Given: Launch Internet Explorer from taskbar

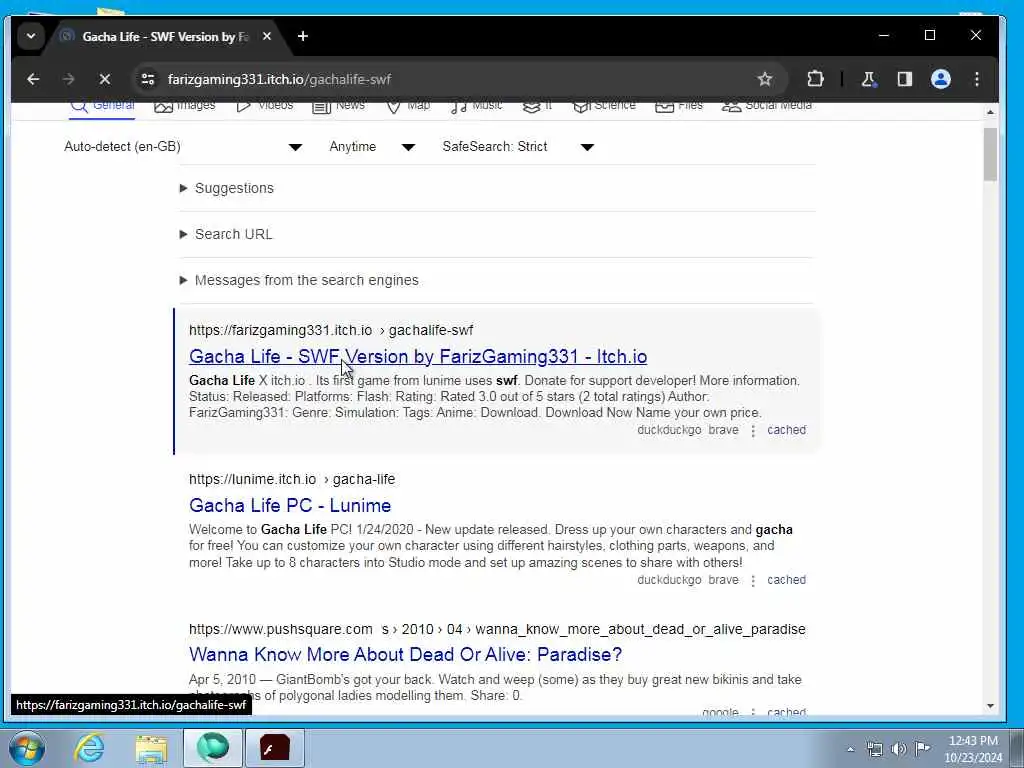Looking at the screenshot, I should (89, 748).
